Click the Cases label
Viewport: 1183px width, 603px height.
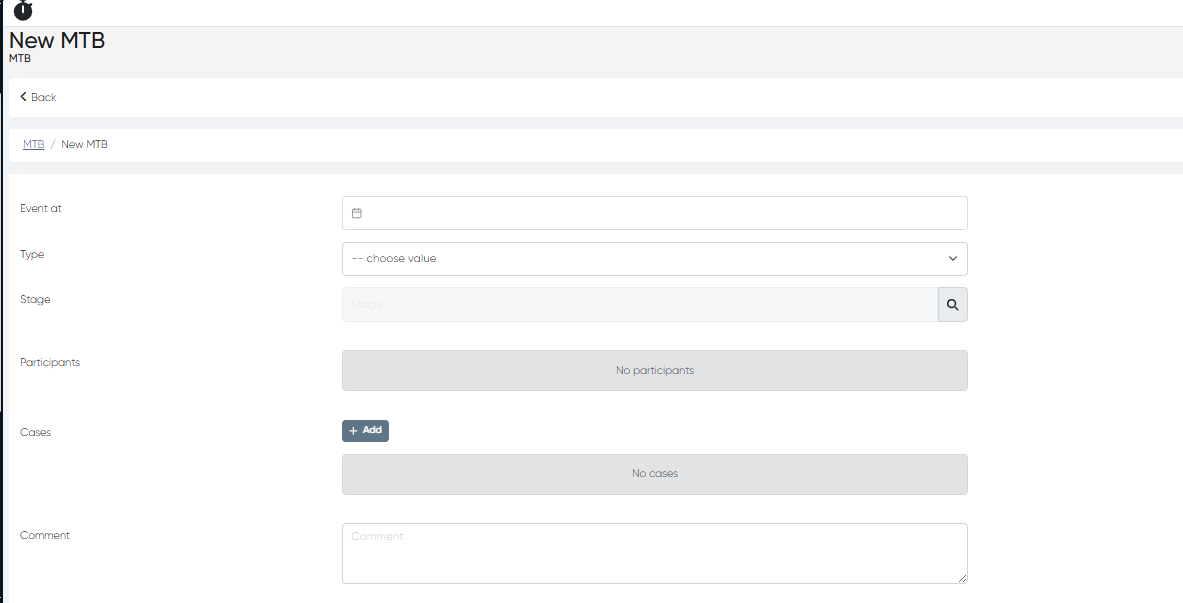35,432
